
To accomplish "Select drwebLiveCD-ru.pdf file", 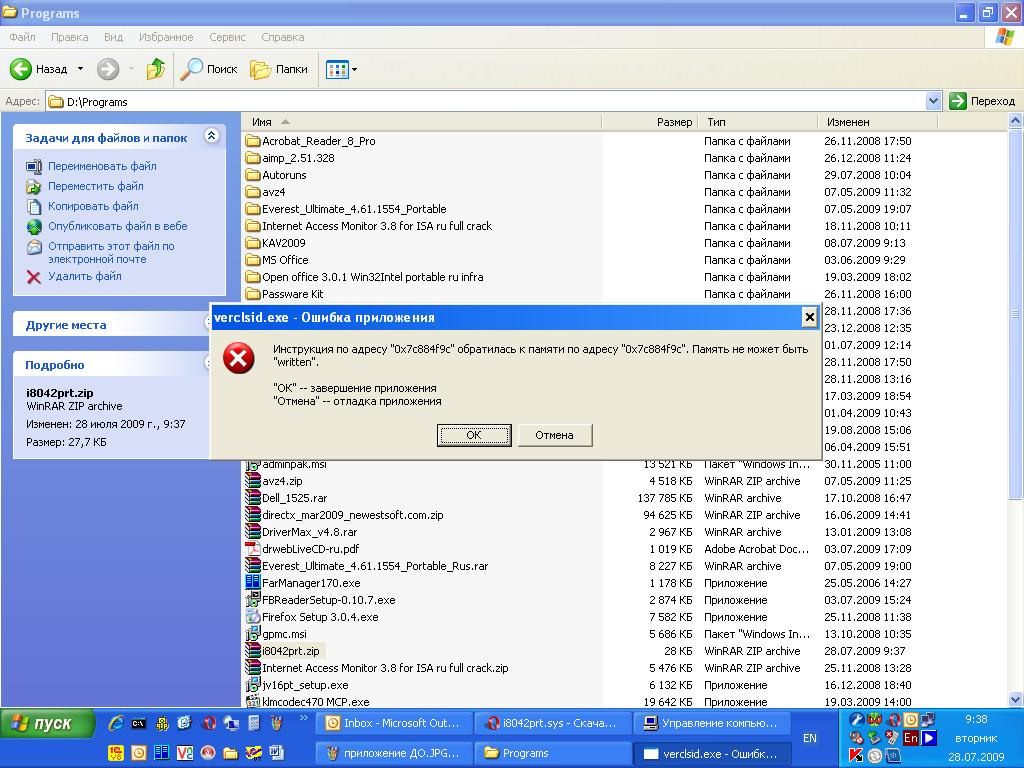I will coord(310,549).
